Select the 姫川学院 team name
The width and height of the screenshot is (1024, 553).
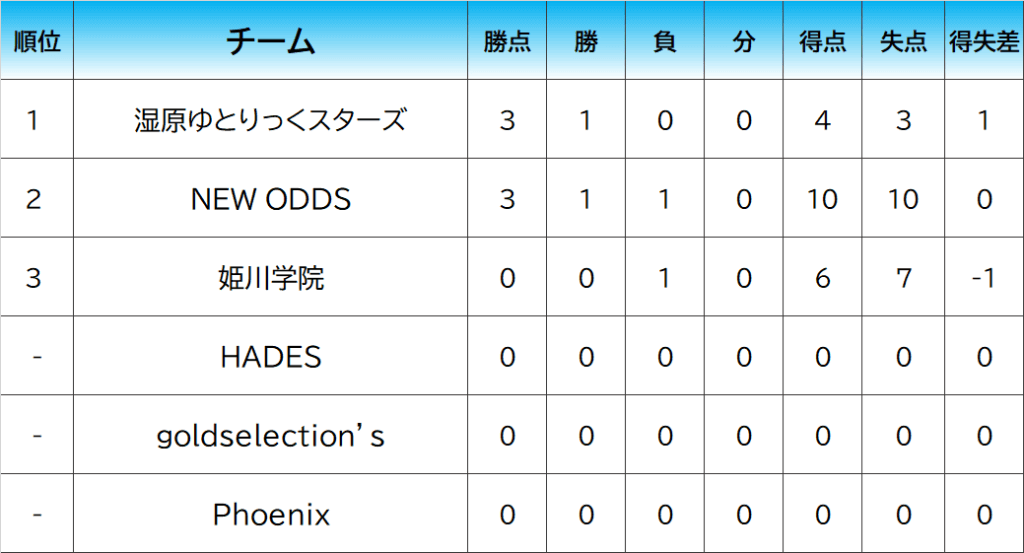point(271,278)
